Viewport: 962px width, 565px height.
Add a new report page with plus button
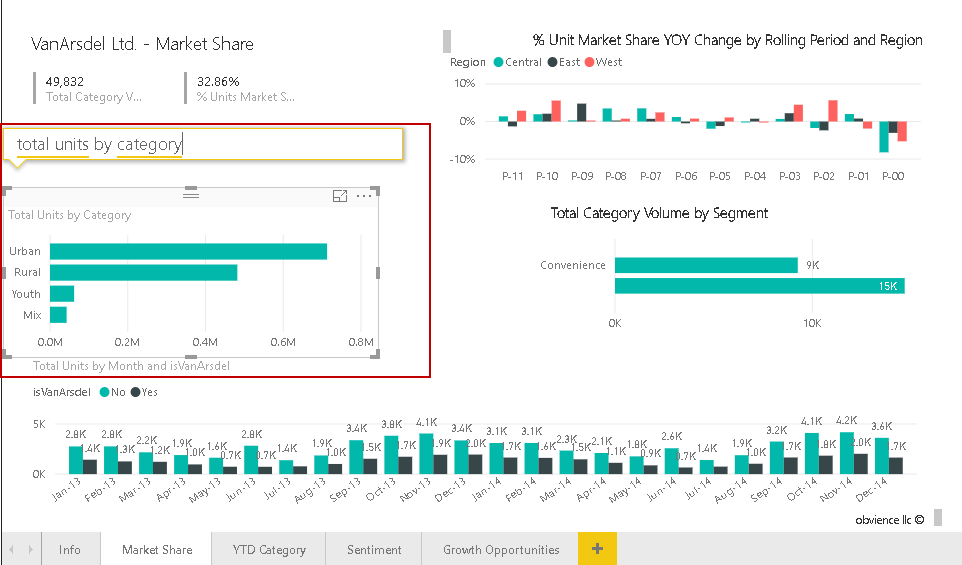pyautogui.click(x=597, y=549)
